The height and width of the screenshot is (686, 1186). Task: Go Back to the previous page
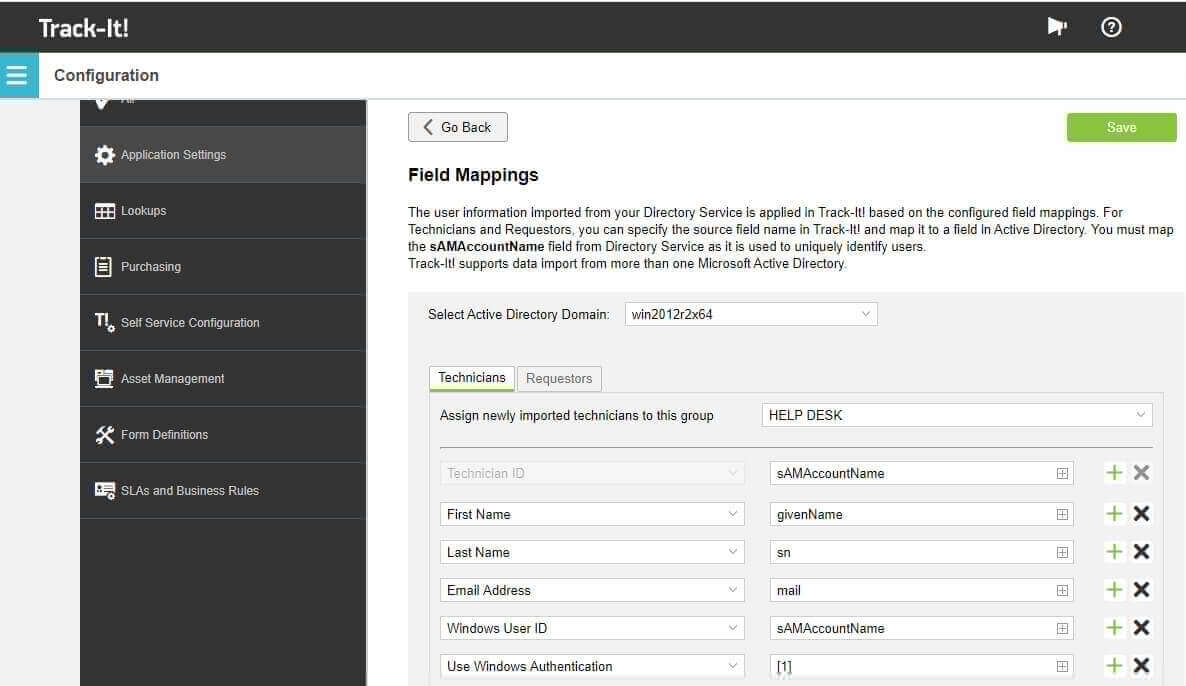coord(458,127)
